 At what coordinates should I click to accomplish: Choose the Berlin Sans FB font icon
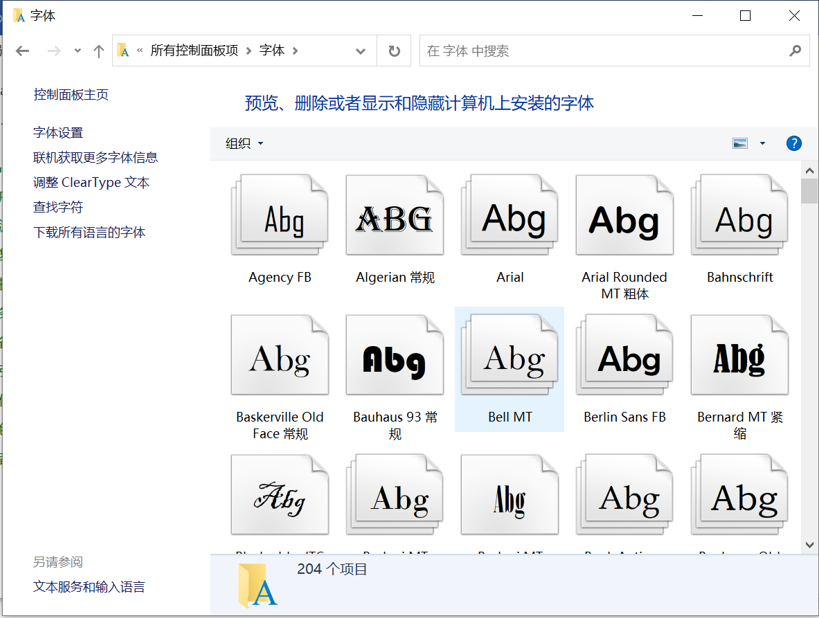pos(625,355)
